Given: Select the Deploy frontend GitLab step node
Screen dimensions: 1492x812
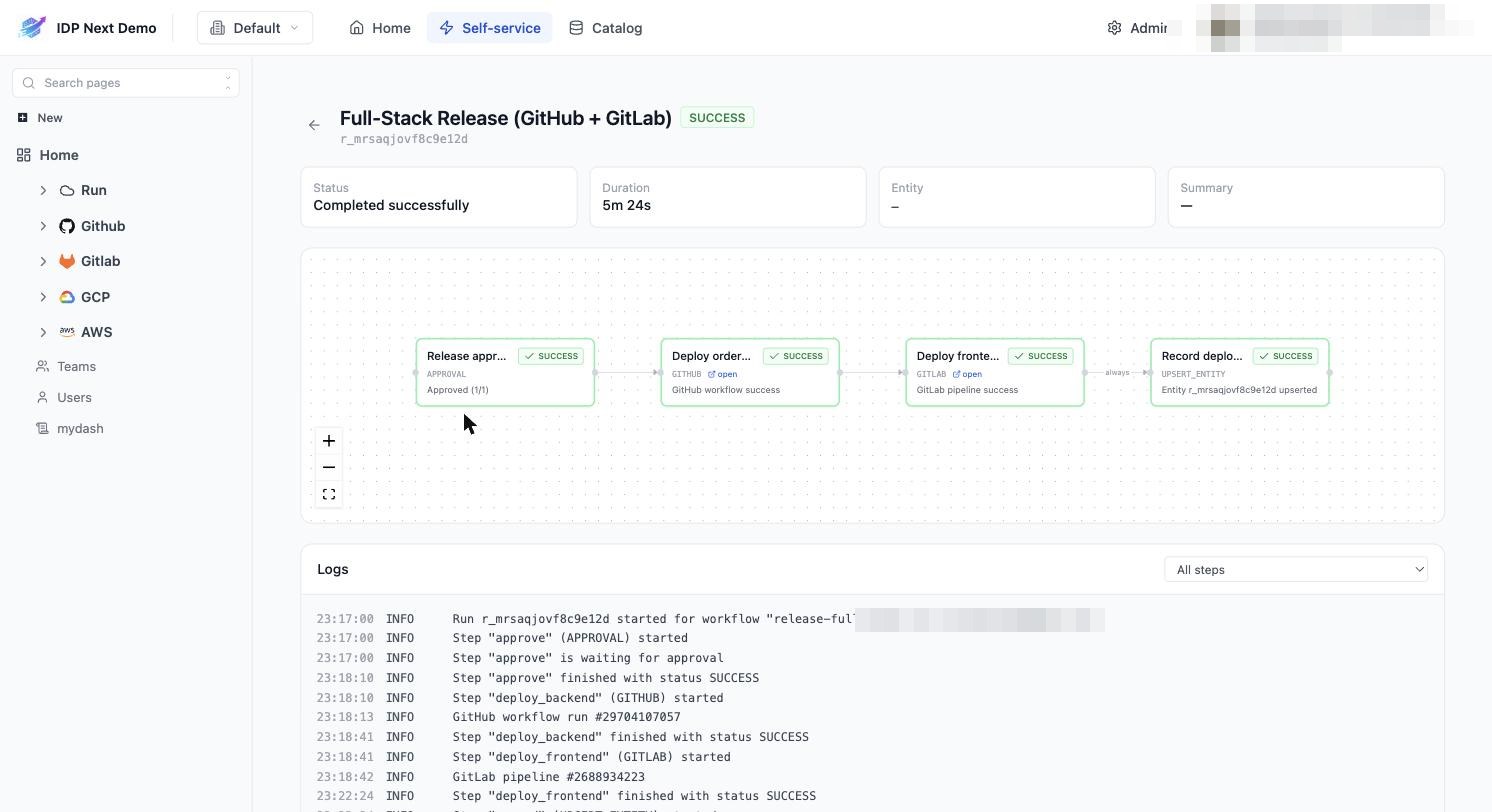Looking at the screenshot, I should pyautogui.click(x=995, y=373).
